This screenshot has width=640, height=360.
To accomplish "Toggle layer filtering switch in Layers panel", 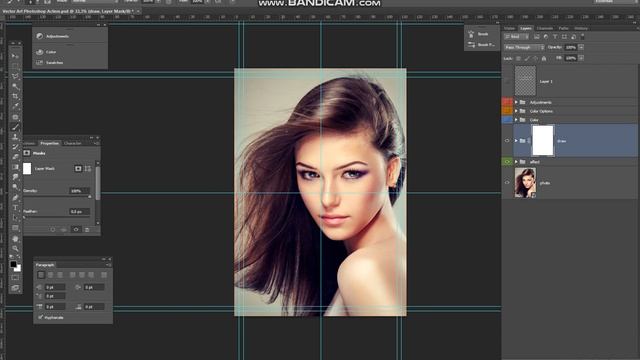I will (582, 37).
